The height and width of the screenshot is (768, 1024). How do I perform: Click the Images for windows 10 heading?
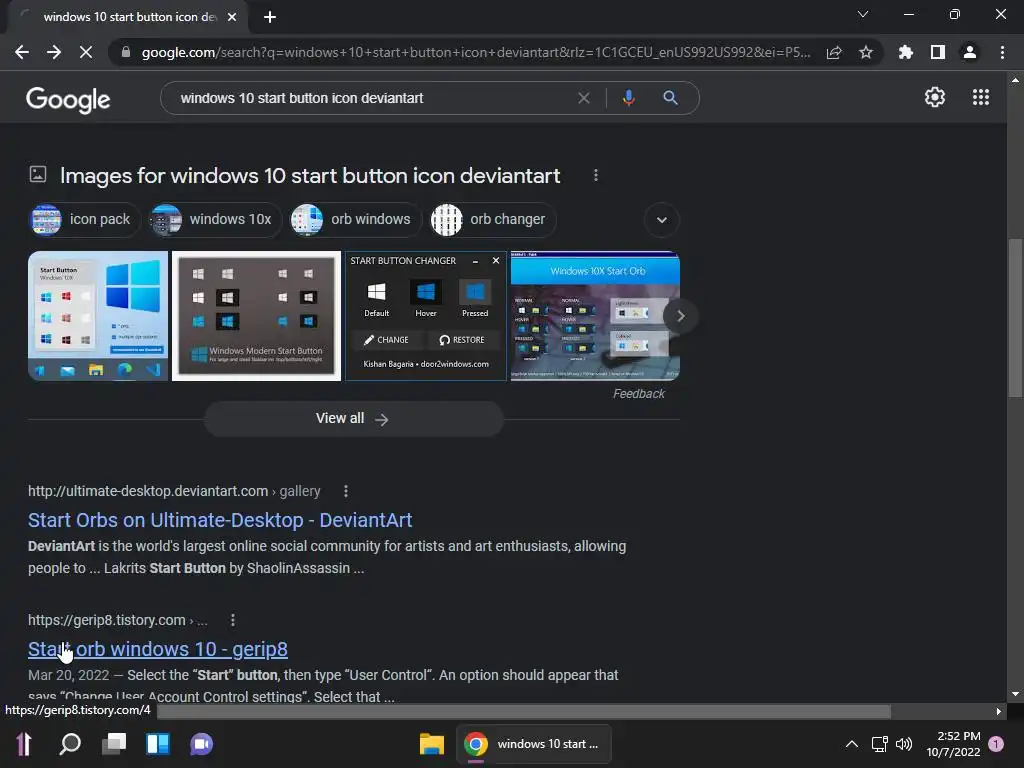(310, 176)
